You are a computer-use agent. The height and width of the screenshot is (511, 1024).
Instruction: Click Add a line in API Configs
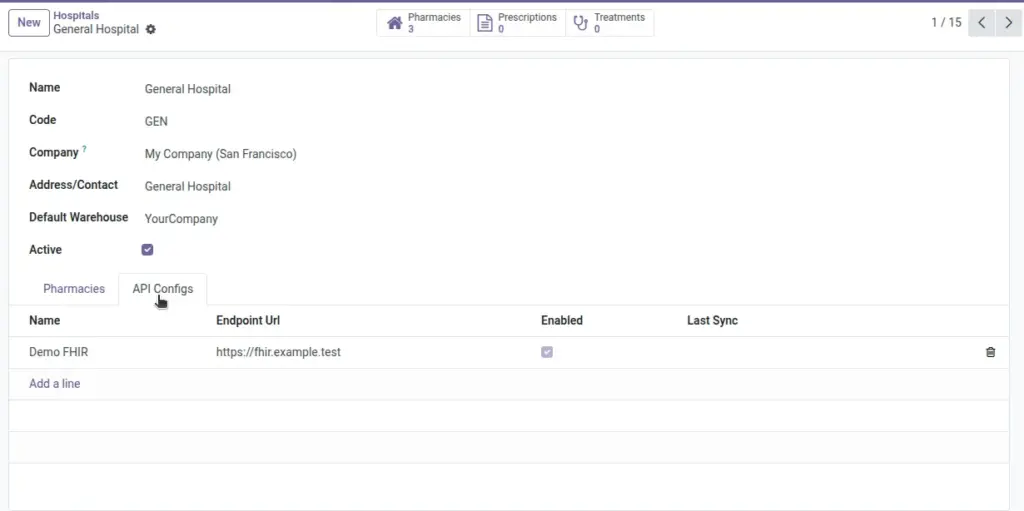pyautogui.click(x=55, y=384)
